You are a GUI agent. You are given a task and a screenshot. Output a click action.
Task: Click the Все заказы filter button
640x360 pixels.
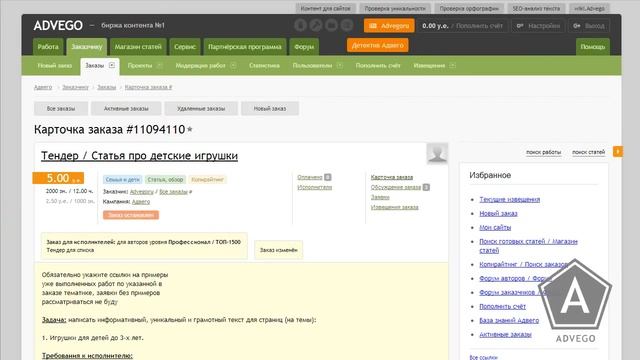61,109
